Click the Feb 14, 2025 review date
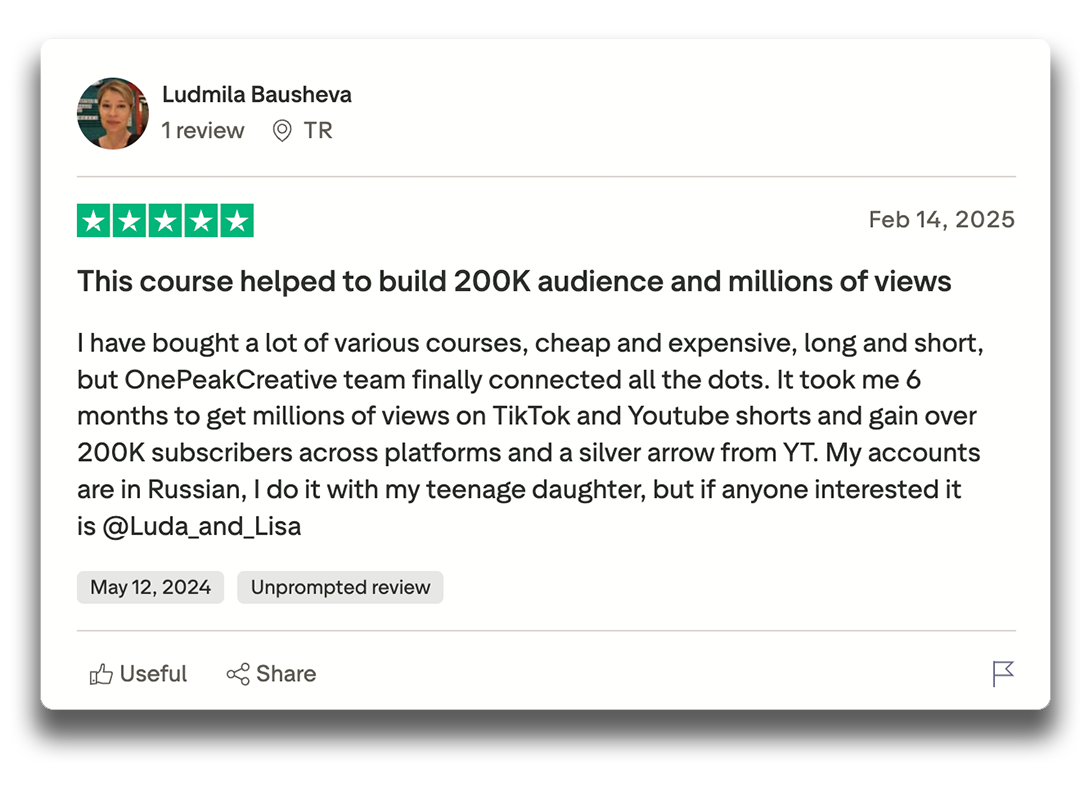This screenshot has height=791, width=1080. click(x=941, y=220)
